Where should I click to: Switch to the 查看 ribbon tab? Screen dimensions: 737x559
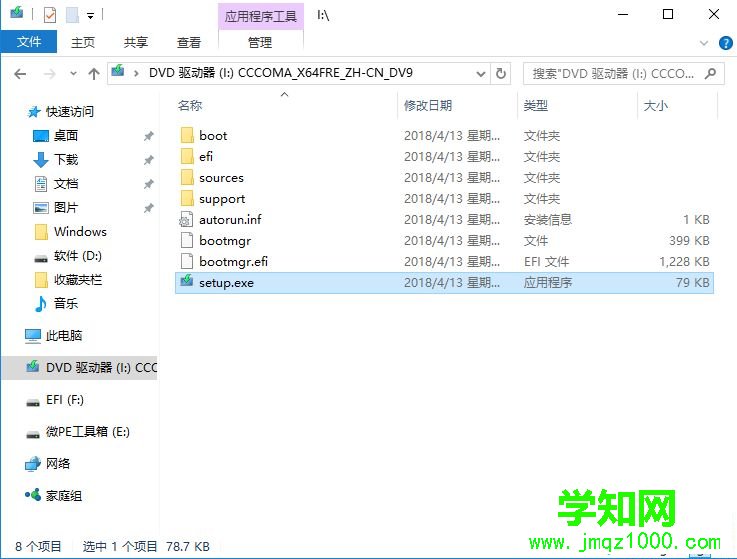click(x=188, y=42)
